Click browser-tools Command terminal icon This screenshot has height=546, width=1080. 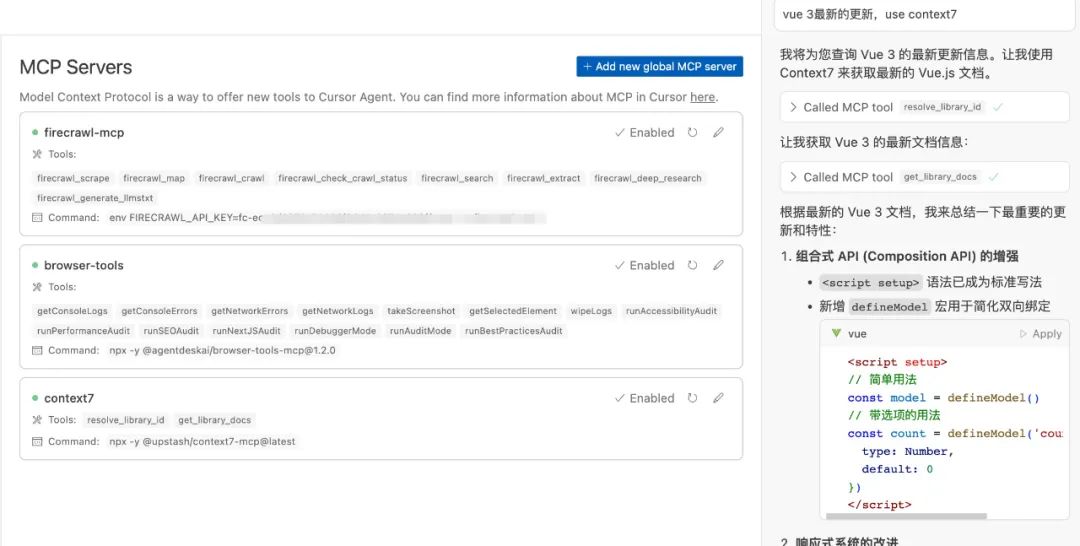coord(37,350)
